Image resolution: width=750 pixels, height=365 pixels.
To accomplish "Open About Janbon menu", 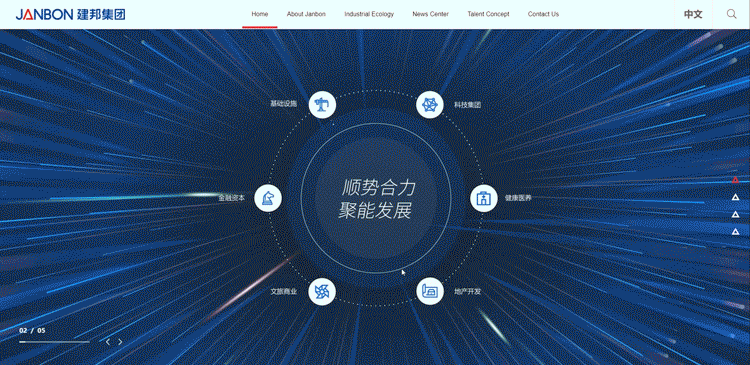I will click(x=306, y=14).
